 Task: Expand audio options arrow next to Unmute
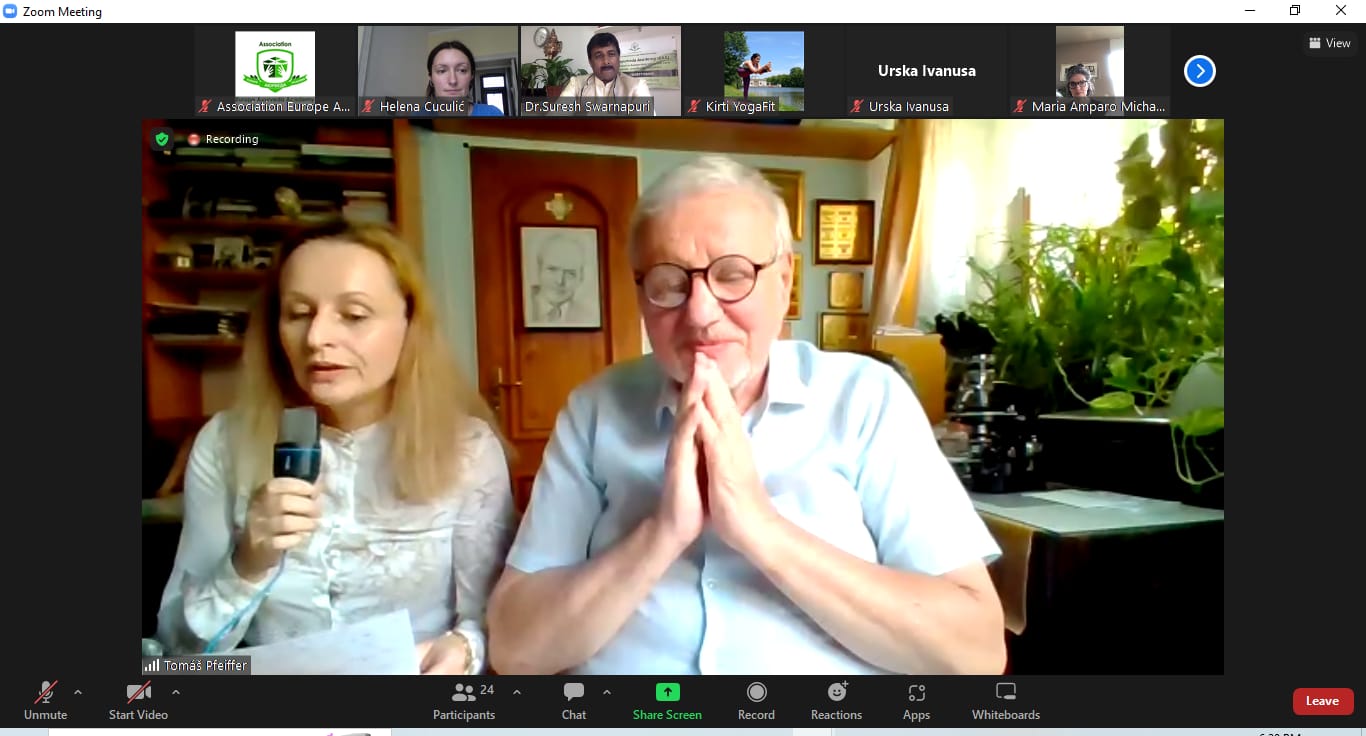78,692
